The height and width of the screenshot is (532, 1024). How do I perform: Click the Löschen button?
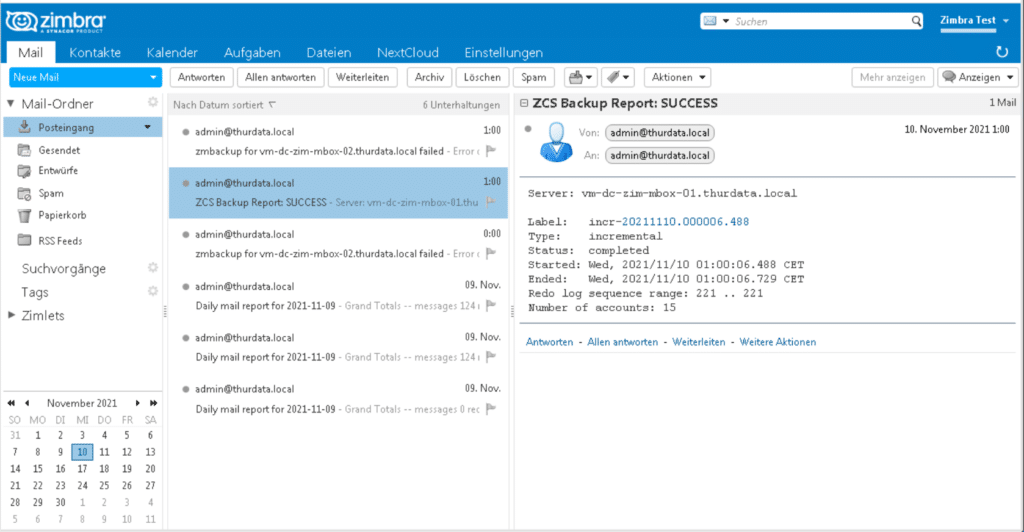click(482, 77)
